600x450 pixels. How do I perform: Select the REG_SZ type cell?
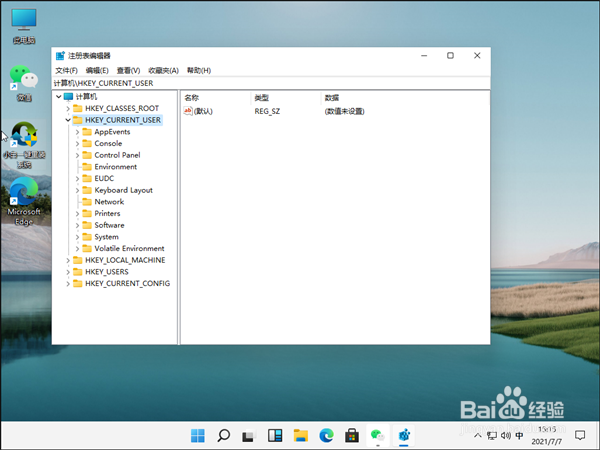tap(267, 111)
